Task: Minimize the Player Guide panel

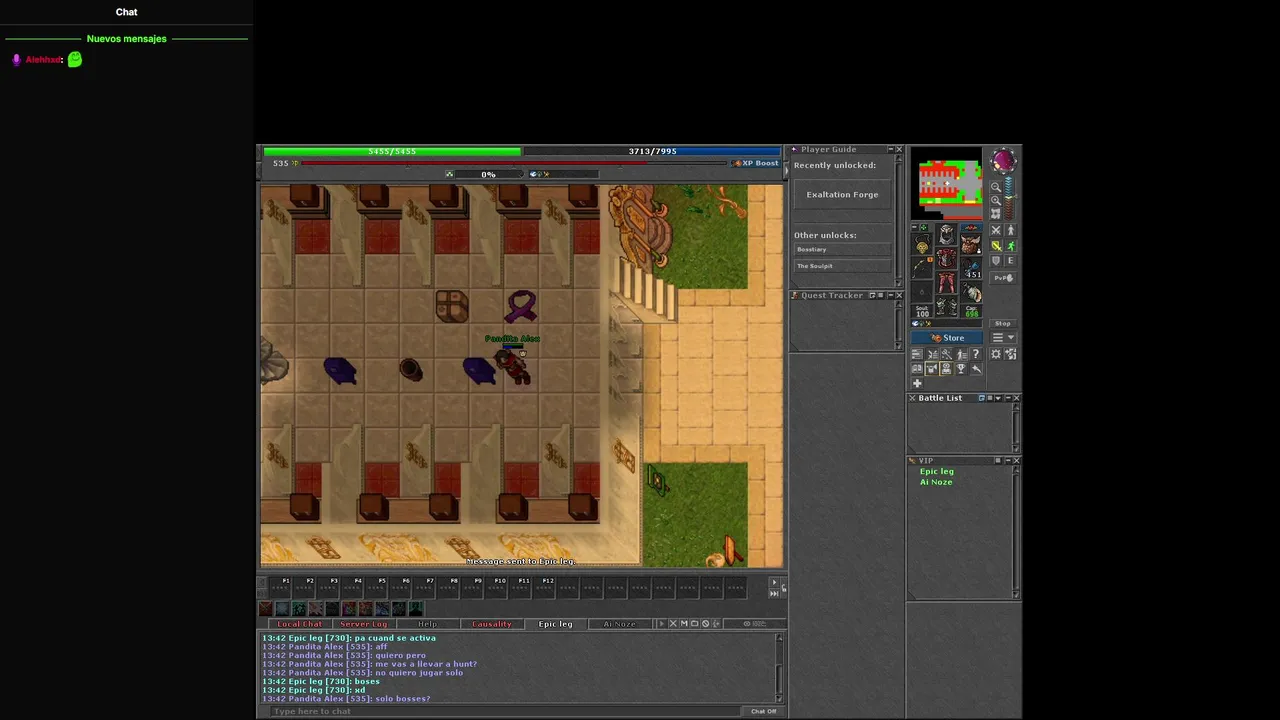Action: point(890,149)
